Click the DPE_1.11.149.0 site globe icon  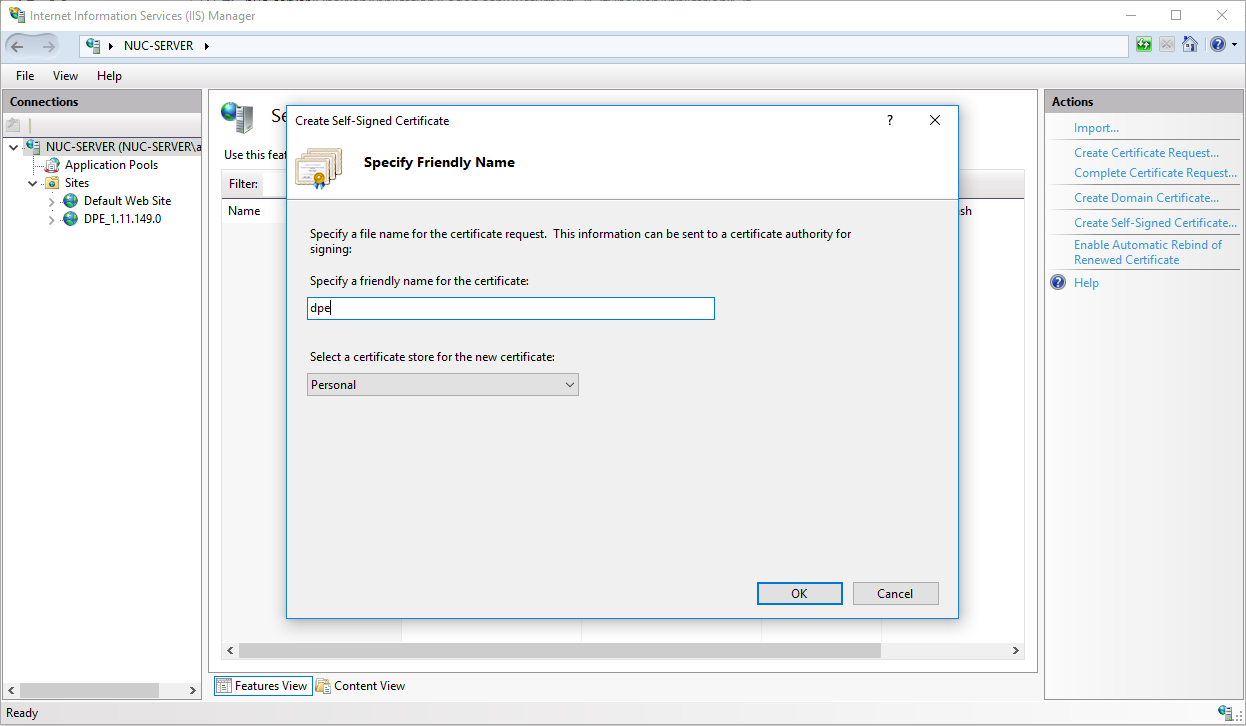70,219
